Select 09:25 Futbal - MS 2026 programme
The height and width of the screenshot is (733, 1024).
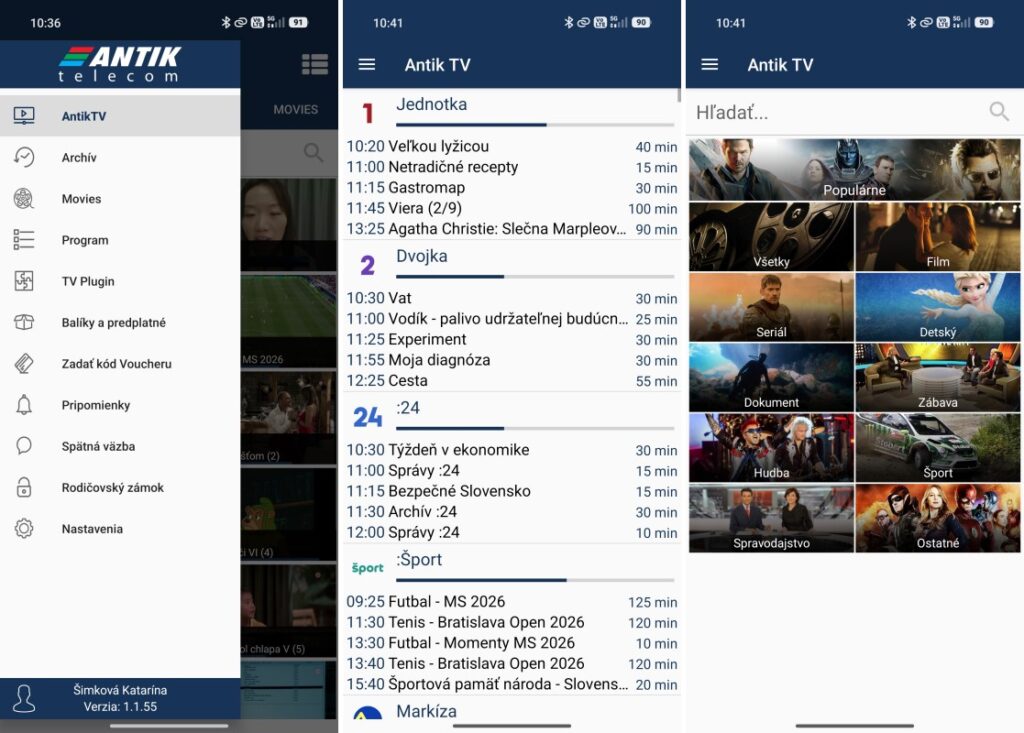pyautogui.click(x=512, y=602)
